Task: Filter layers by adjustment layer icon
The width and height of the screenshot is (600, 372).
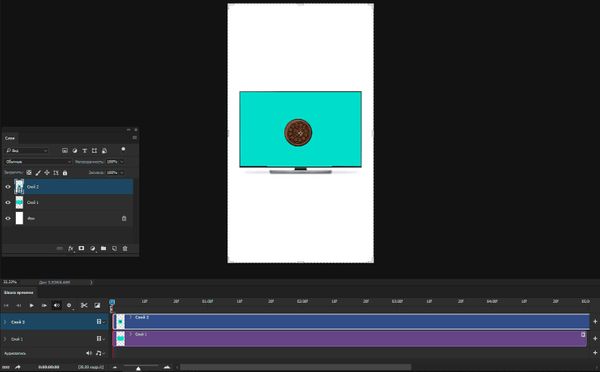Action: 75,151
